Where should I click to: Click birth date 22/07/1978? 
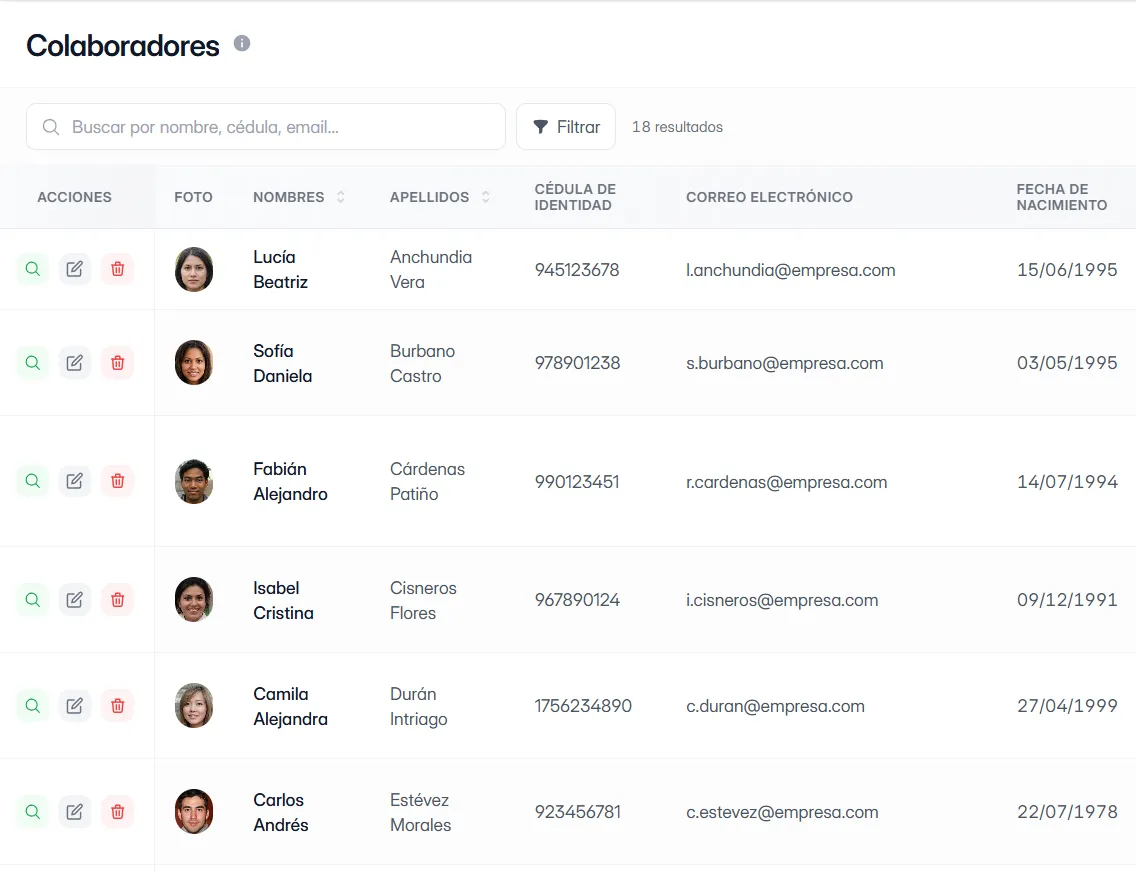tap(1067, 812)
